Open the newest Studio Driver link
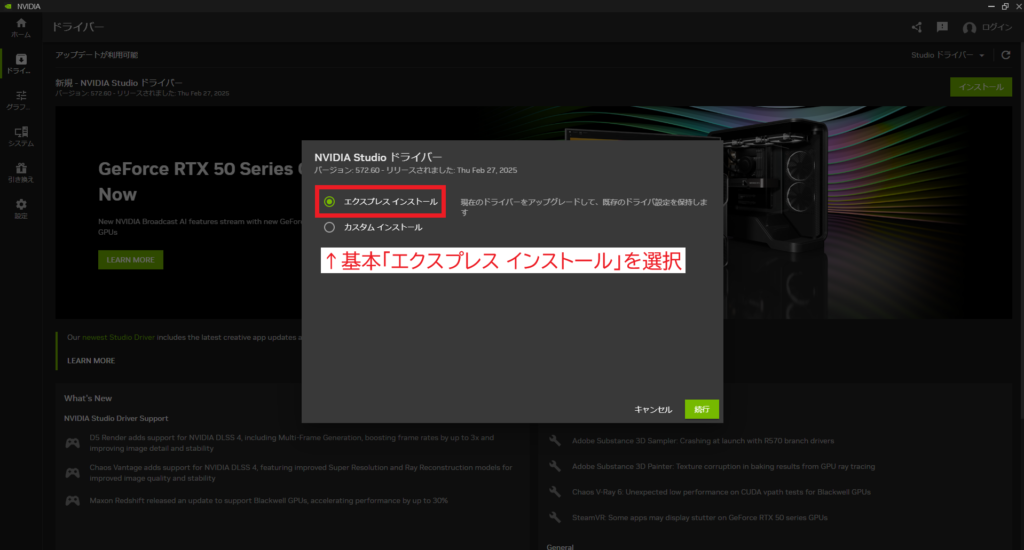Screen dimensions: 1024x550 pos(118,337)
